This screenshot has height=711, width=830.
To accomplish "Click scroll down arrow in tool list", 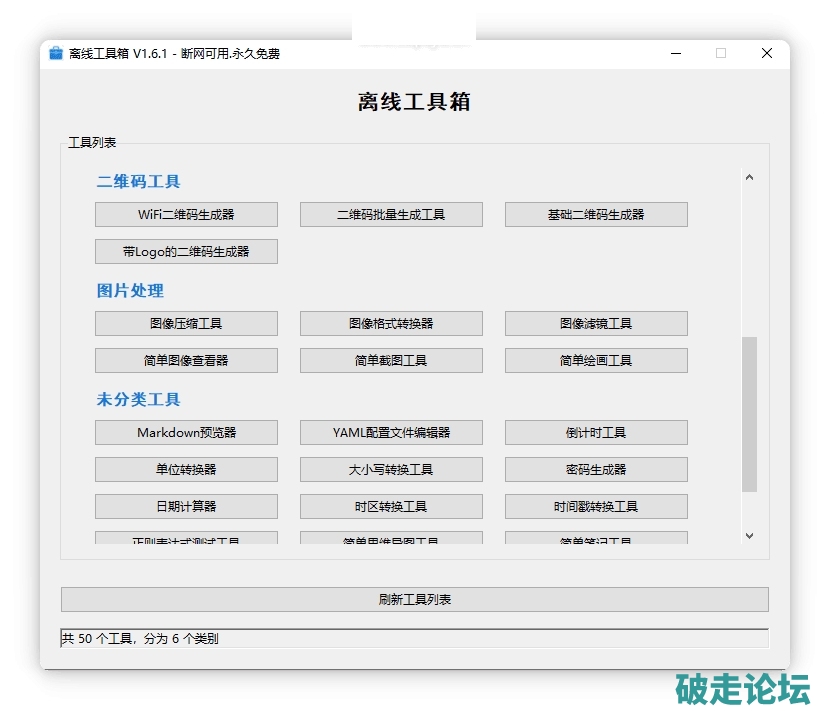I will (x=749, y=536).
